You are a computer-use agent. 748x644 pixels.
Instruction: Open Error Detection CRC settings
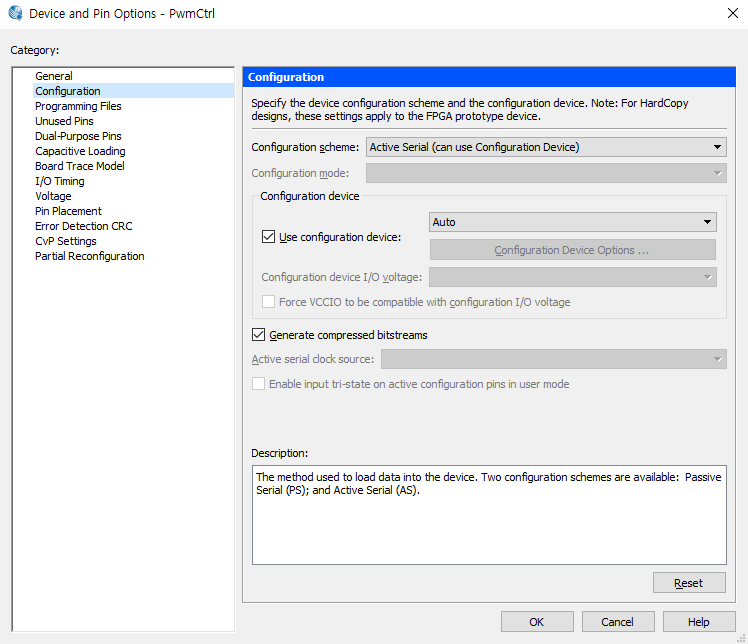tap(83, 226)
